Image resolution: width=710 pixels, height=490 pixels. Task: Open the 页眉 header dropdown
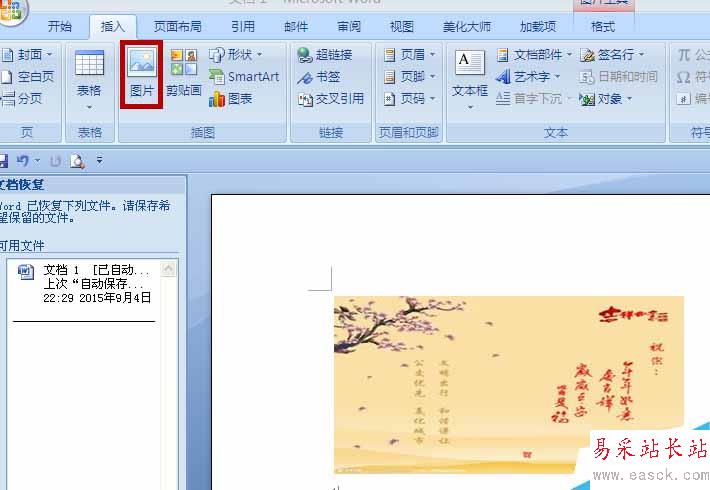click(409, 55)
